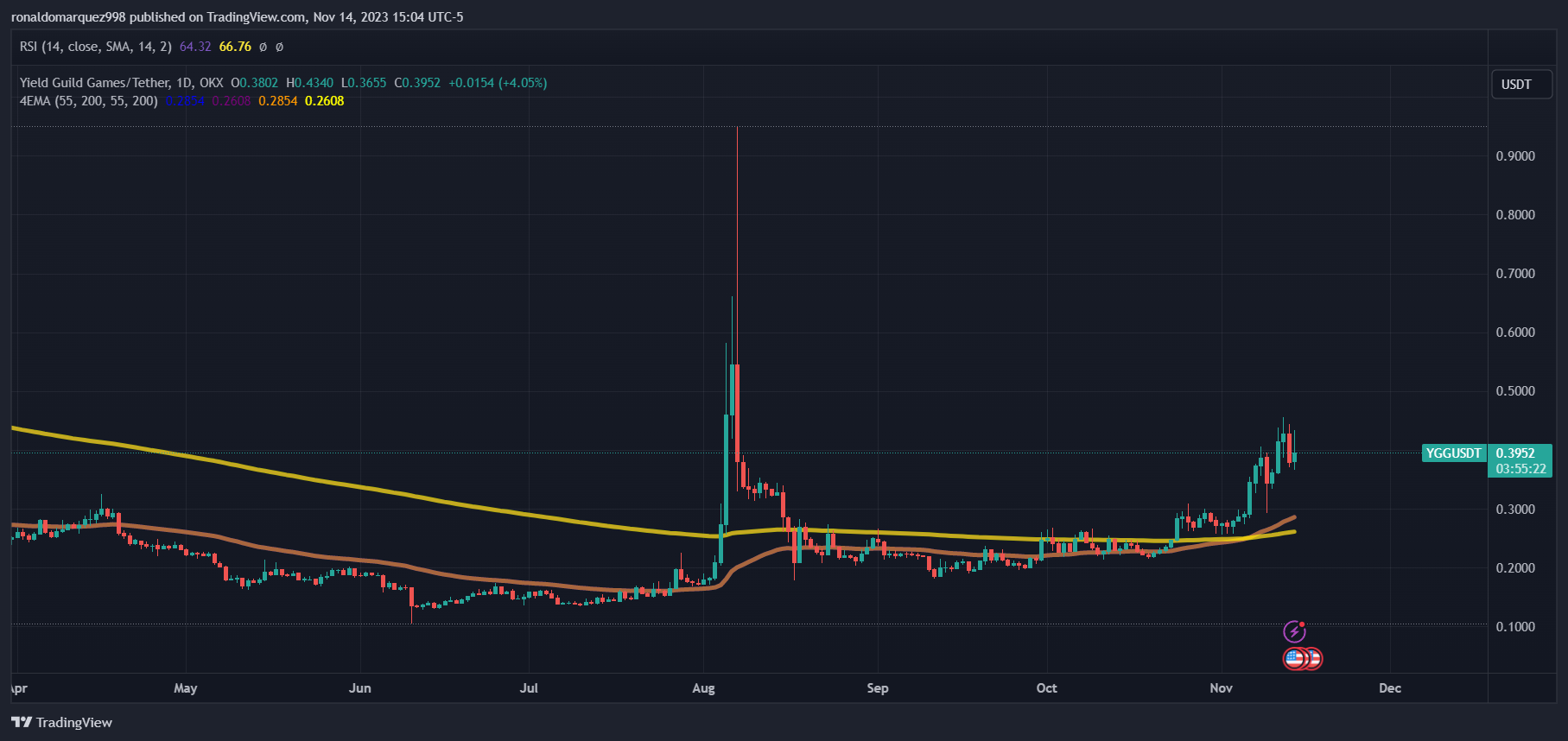Click the Sep label on the time axis

(x=878, y=688)
